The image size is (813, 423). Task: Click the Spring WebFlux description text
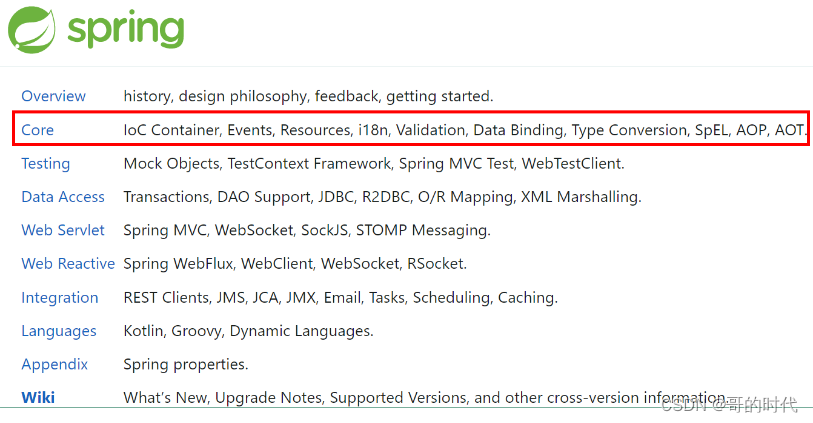[x=295, y=264]
